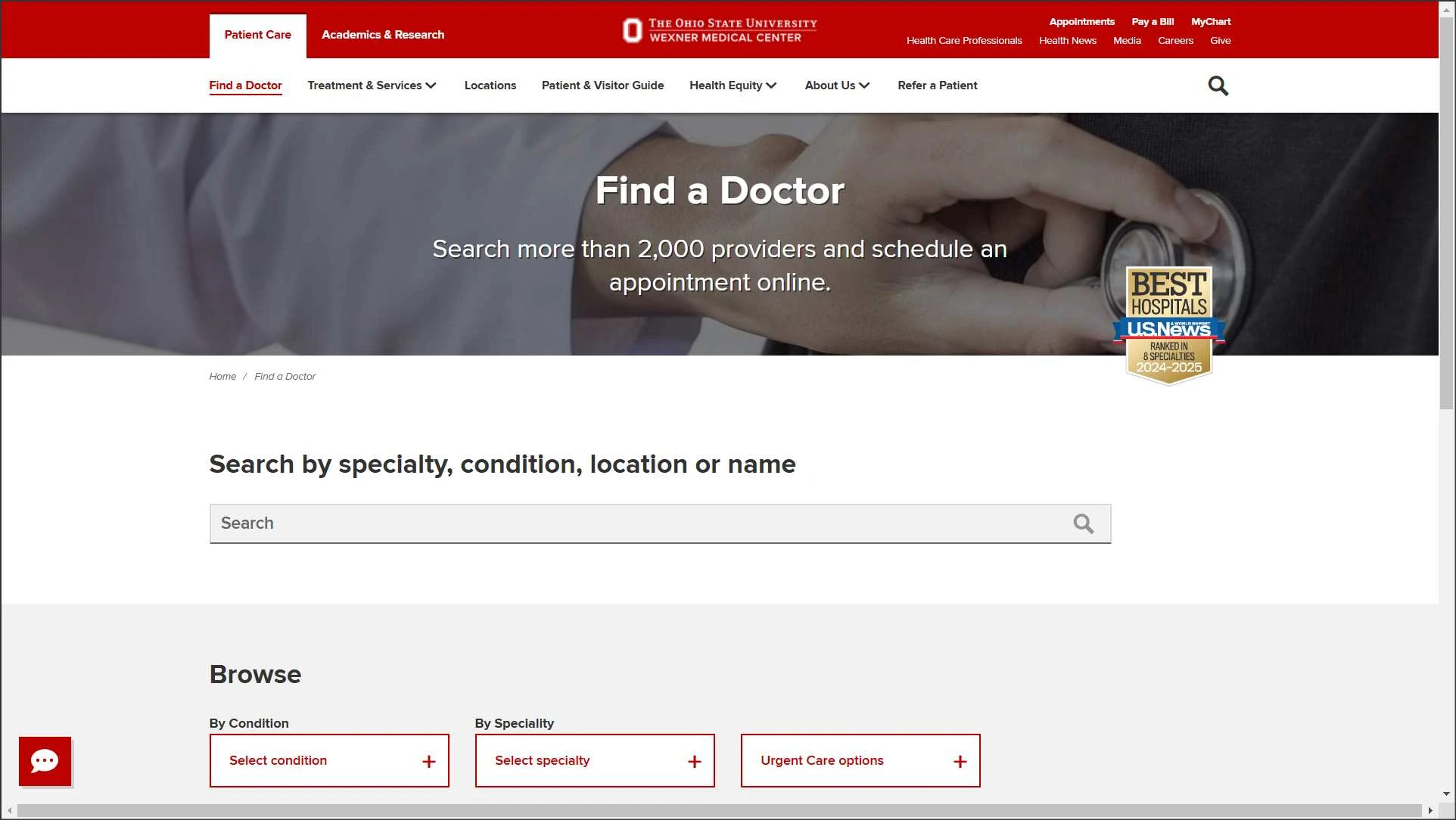Switch to Academics & Research tab
The image size is (1456, 820).
tap(383, 35)
